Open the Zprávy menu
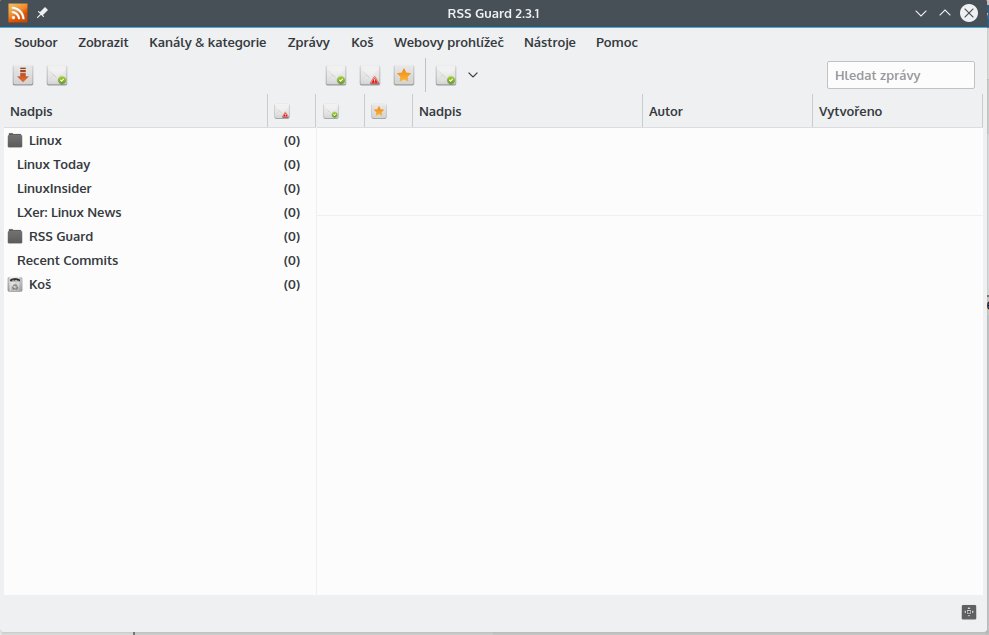 [308, 42]
